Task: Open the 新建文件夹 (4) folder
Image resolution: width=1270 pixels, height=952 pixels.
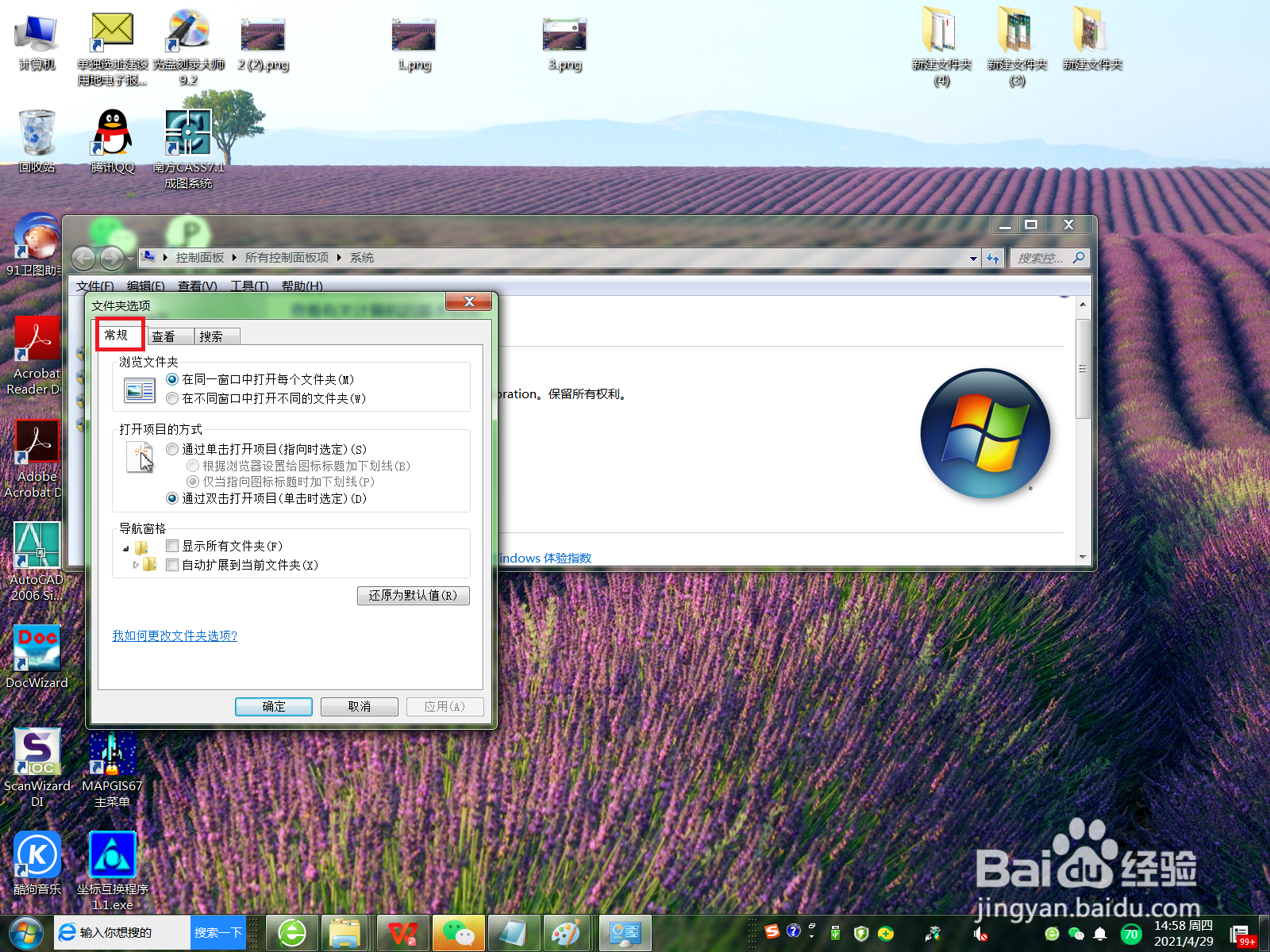Action: 941,46
